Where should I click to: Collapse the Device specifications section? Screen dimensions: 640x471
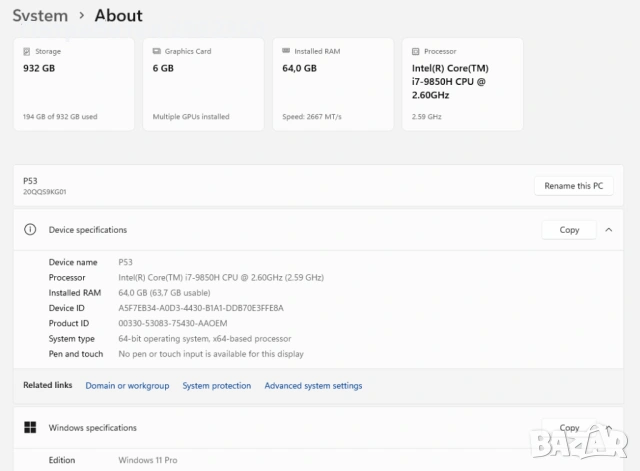pyautogui.click(x=608, y=230)
